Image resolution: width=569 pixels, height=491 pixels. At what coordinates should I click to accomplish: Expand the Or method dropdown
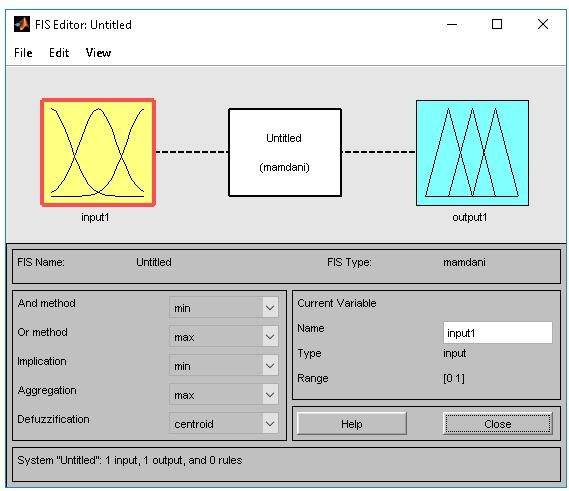click(x=224, y=337)
